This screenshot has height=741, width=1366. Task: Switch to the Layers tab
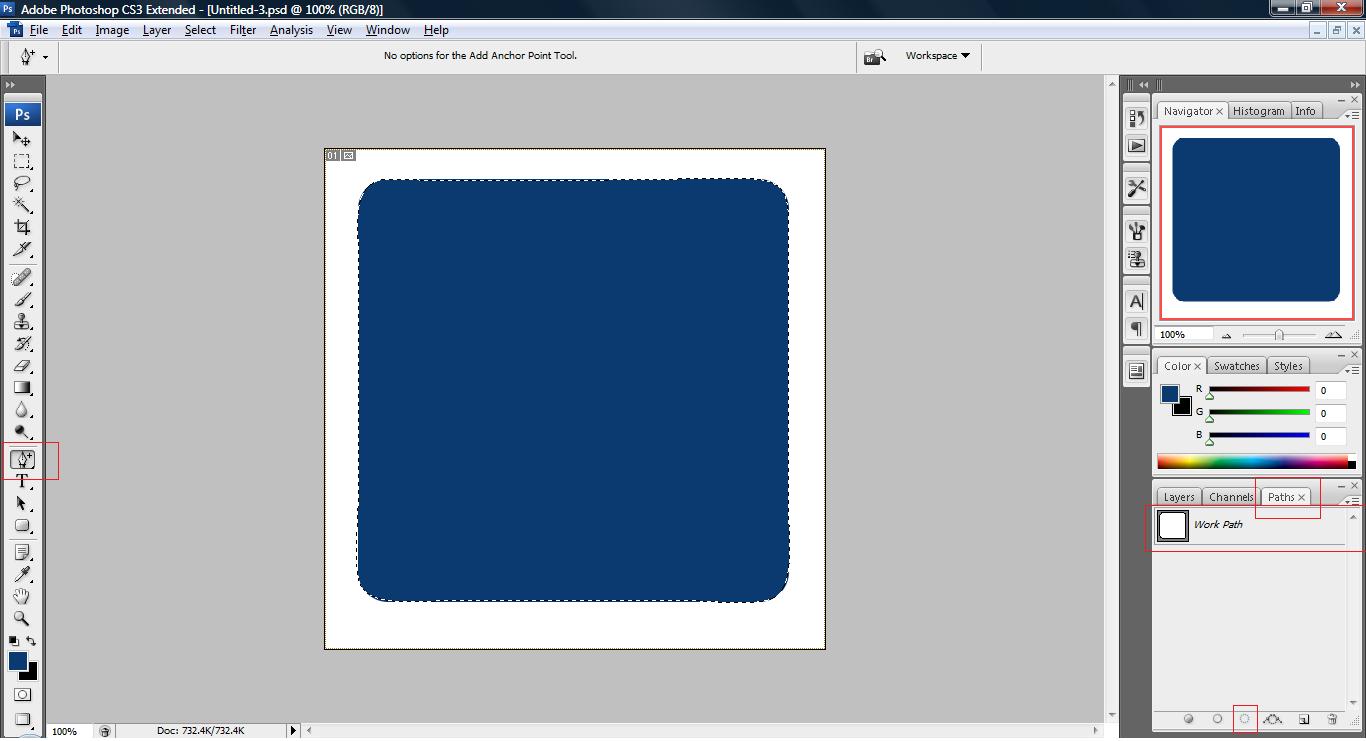(x=1178, y=497)
